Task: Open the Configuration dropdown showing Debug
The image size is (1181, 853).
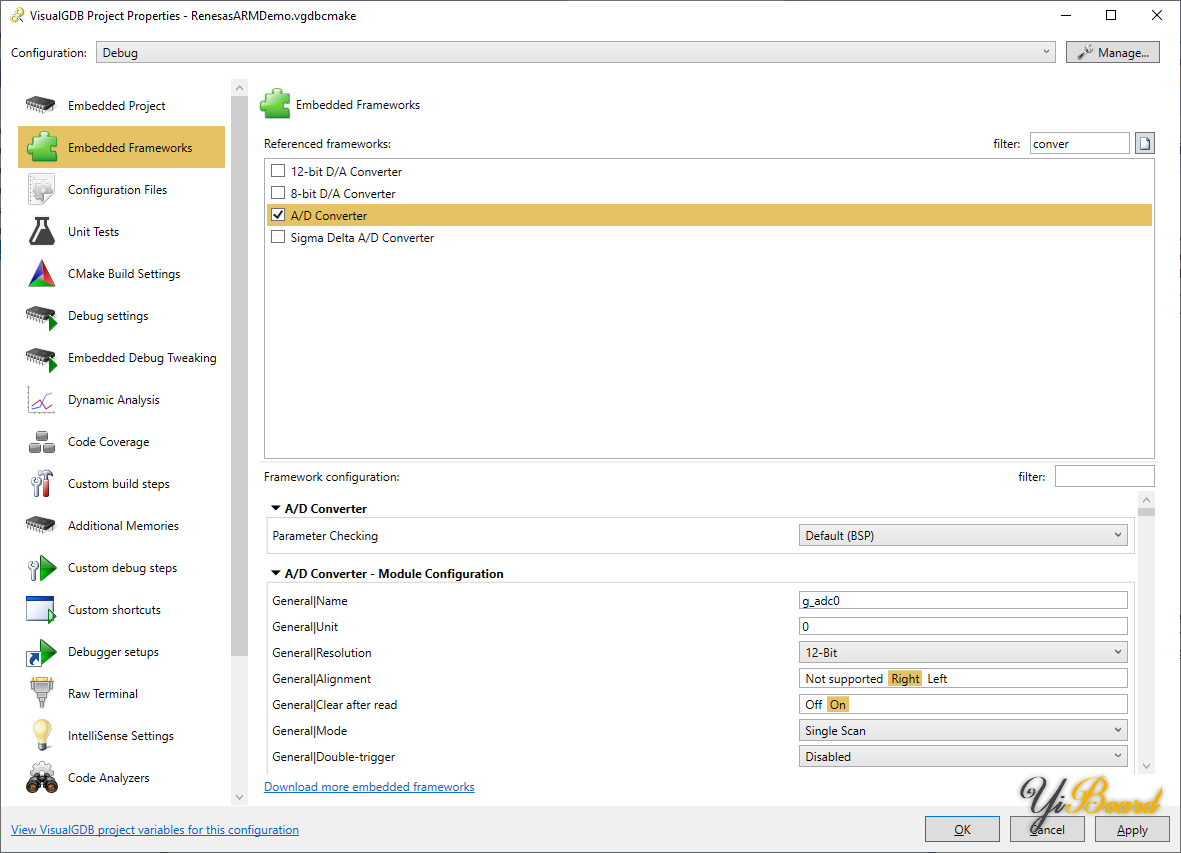Action: point(576,52)
